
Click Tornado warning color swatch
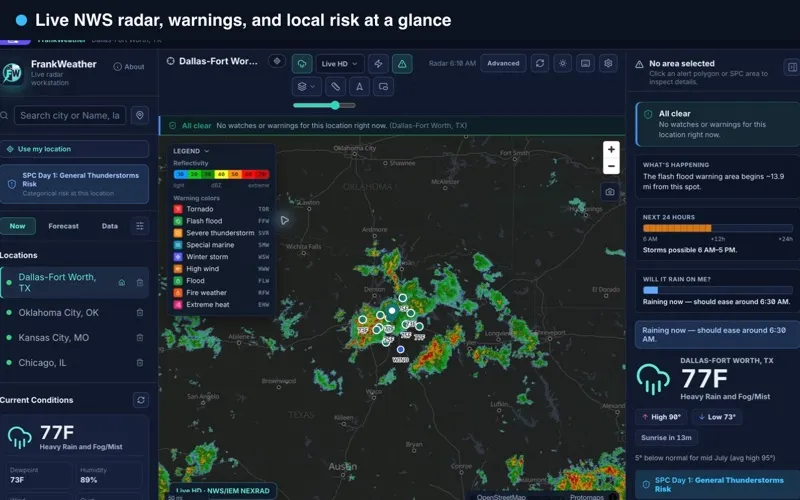coord(178,209)
